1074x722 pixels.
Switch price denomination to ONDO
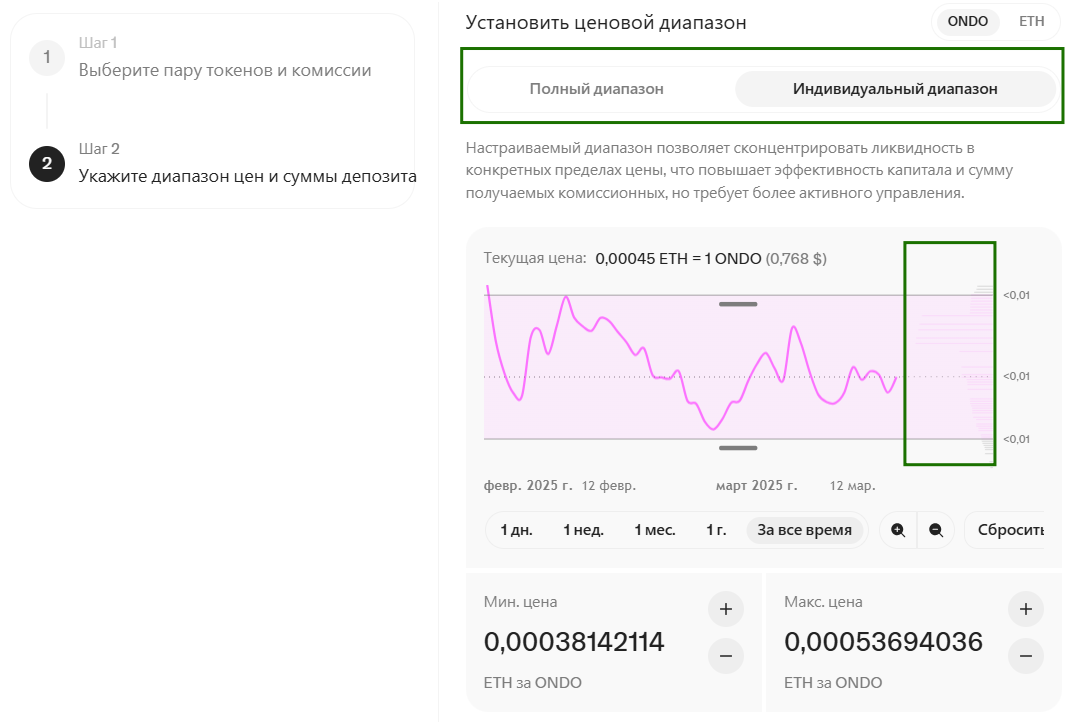click(967, 21)
